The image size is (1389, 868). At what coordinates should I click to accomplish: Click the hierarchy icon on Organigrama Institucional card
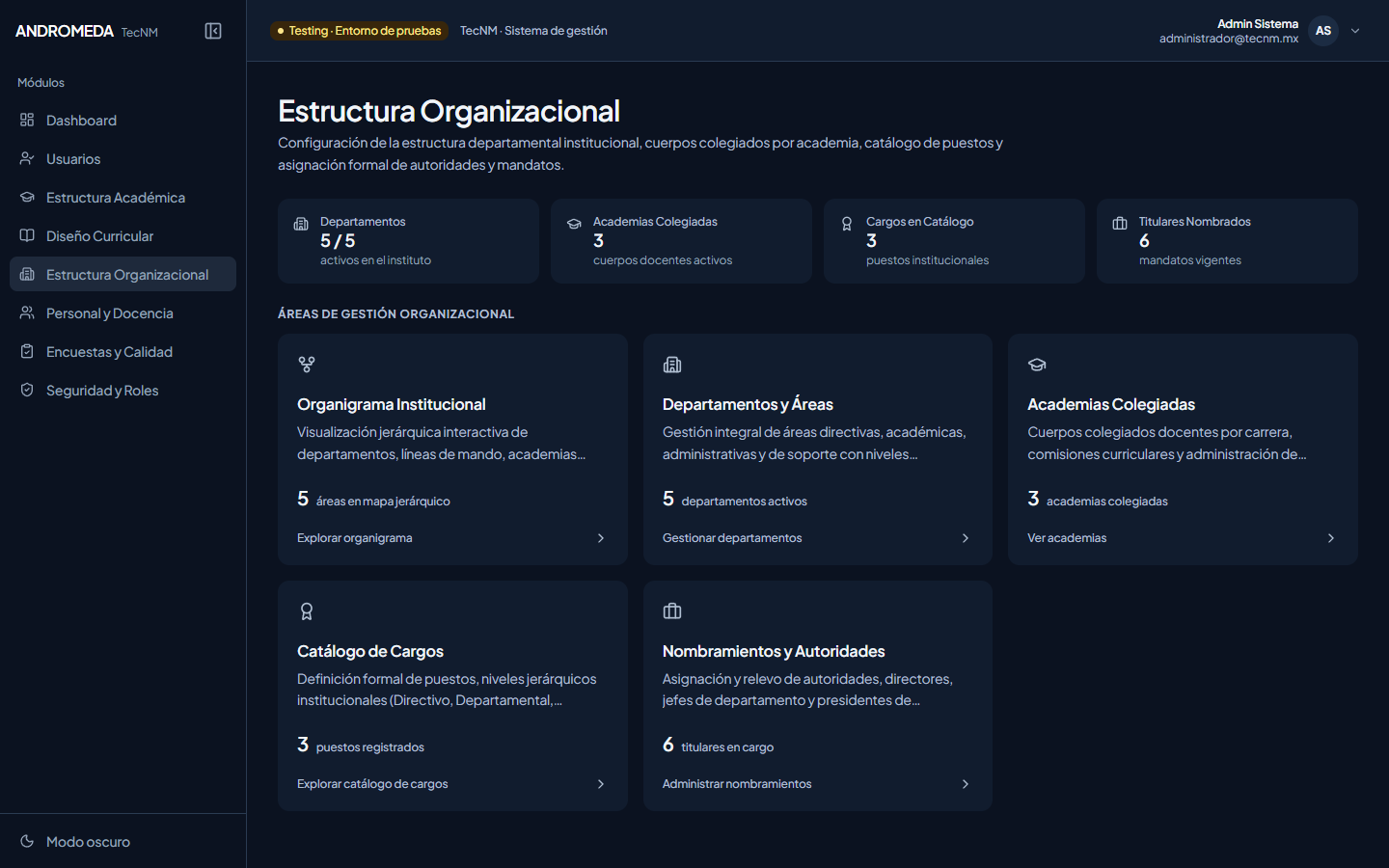[307, 365]
